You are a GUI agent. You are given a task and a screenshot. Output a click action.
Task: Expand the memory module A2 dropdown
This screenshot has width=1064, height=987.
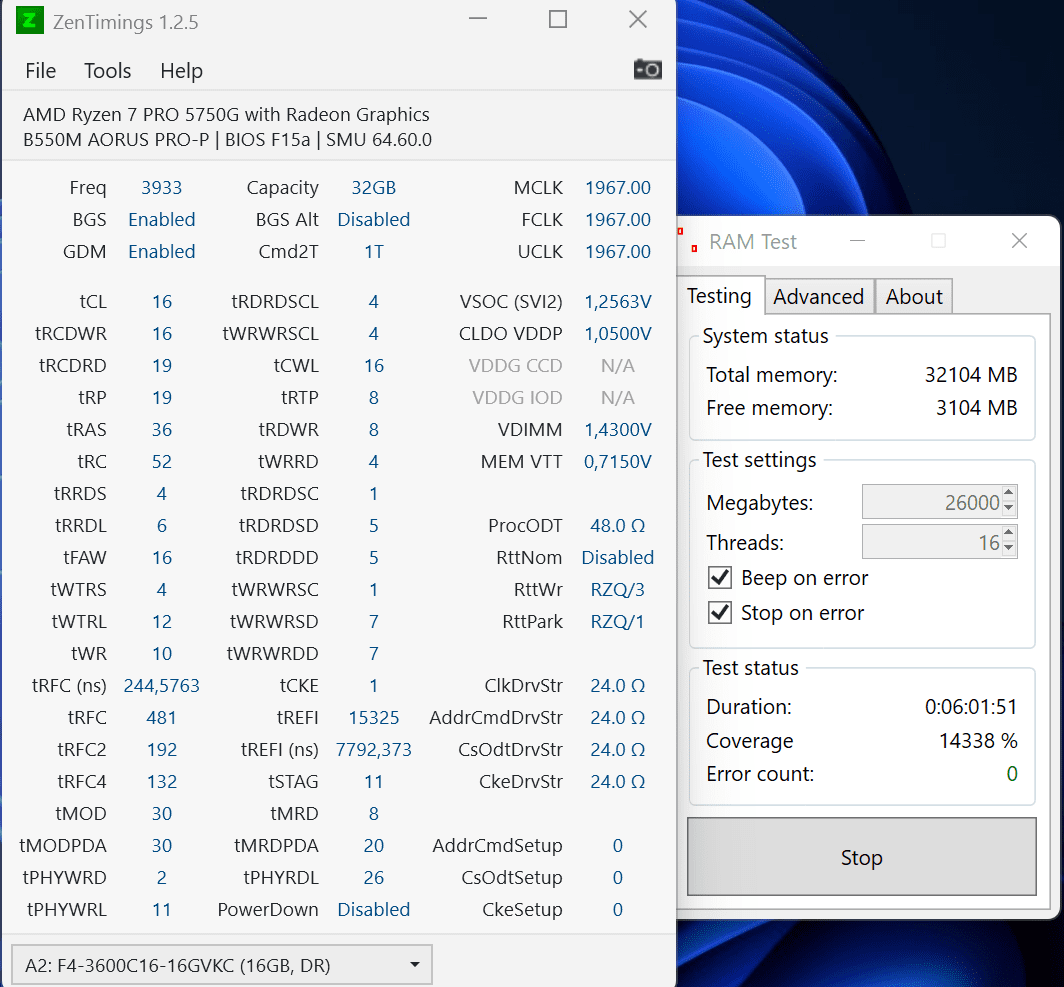[x=222, y=965]
